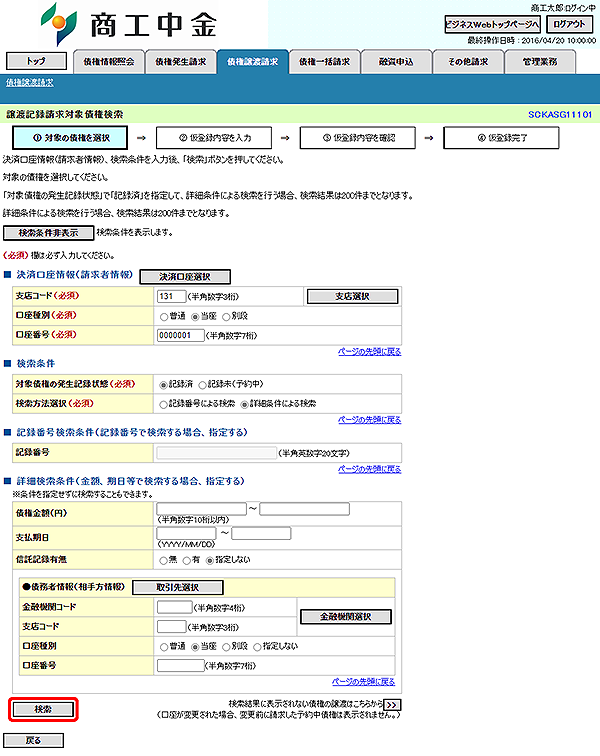Select the 記録済 radio button
600x756 pixels.
point(164,385)
